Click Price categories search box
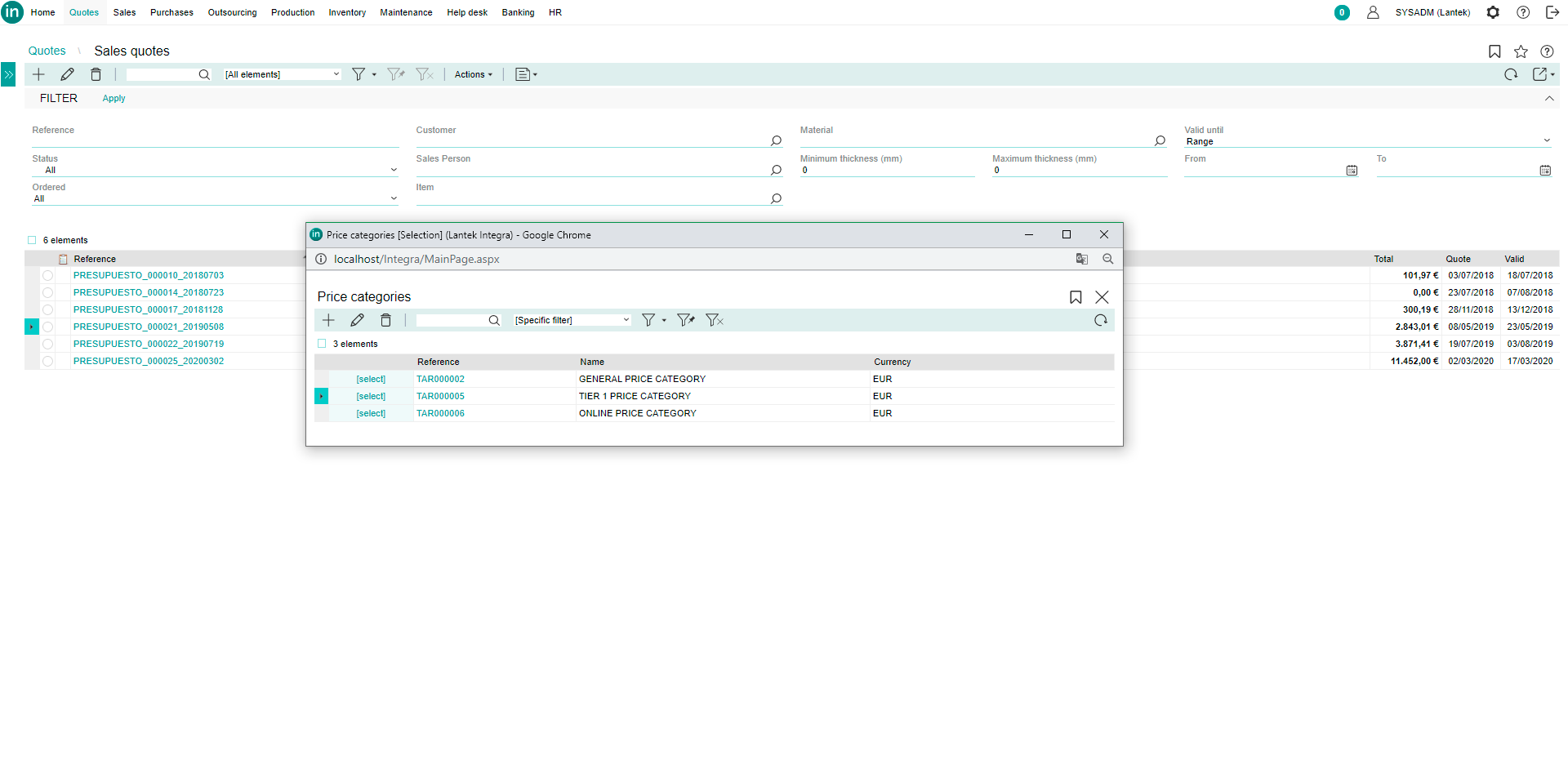 (451, 320)
